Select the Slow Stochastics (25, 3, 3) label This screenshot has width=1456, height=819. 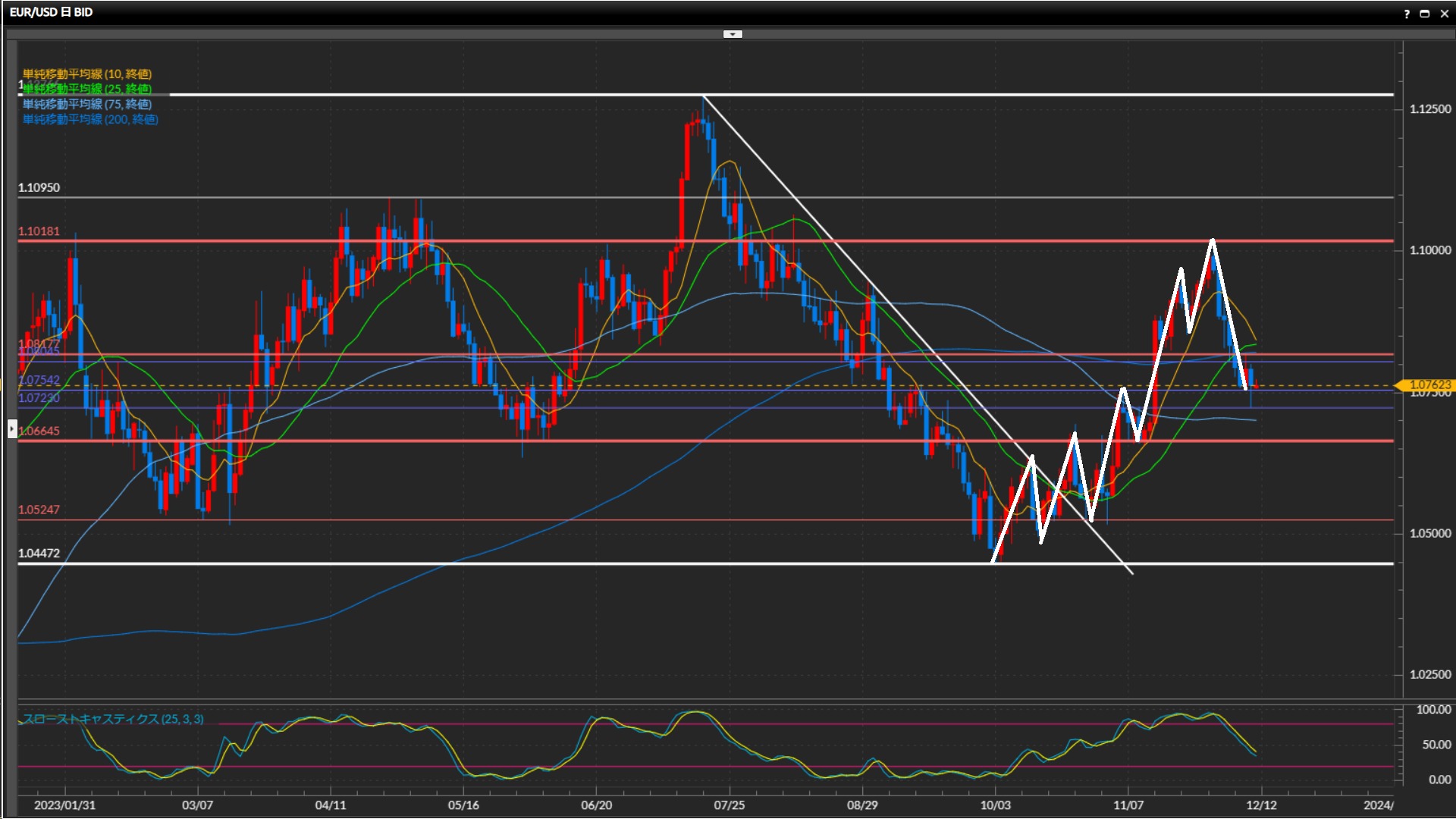coord(113,719)
